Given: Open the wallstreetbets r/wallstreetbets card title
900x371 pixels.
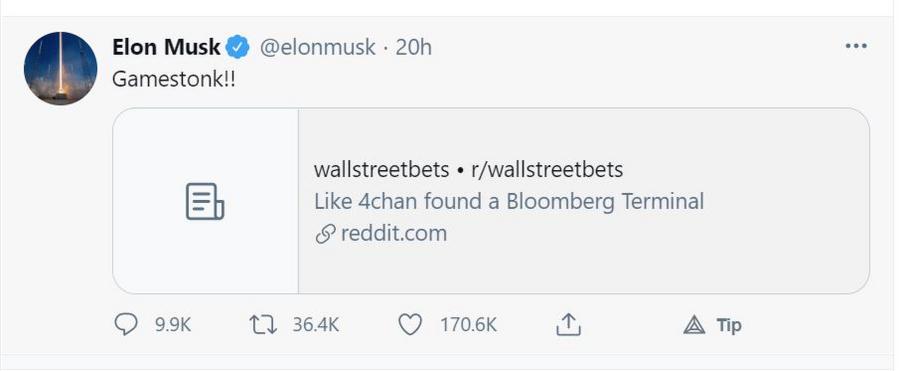Looking at the screenshot, I should point(468,169).
